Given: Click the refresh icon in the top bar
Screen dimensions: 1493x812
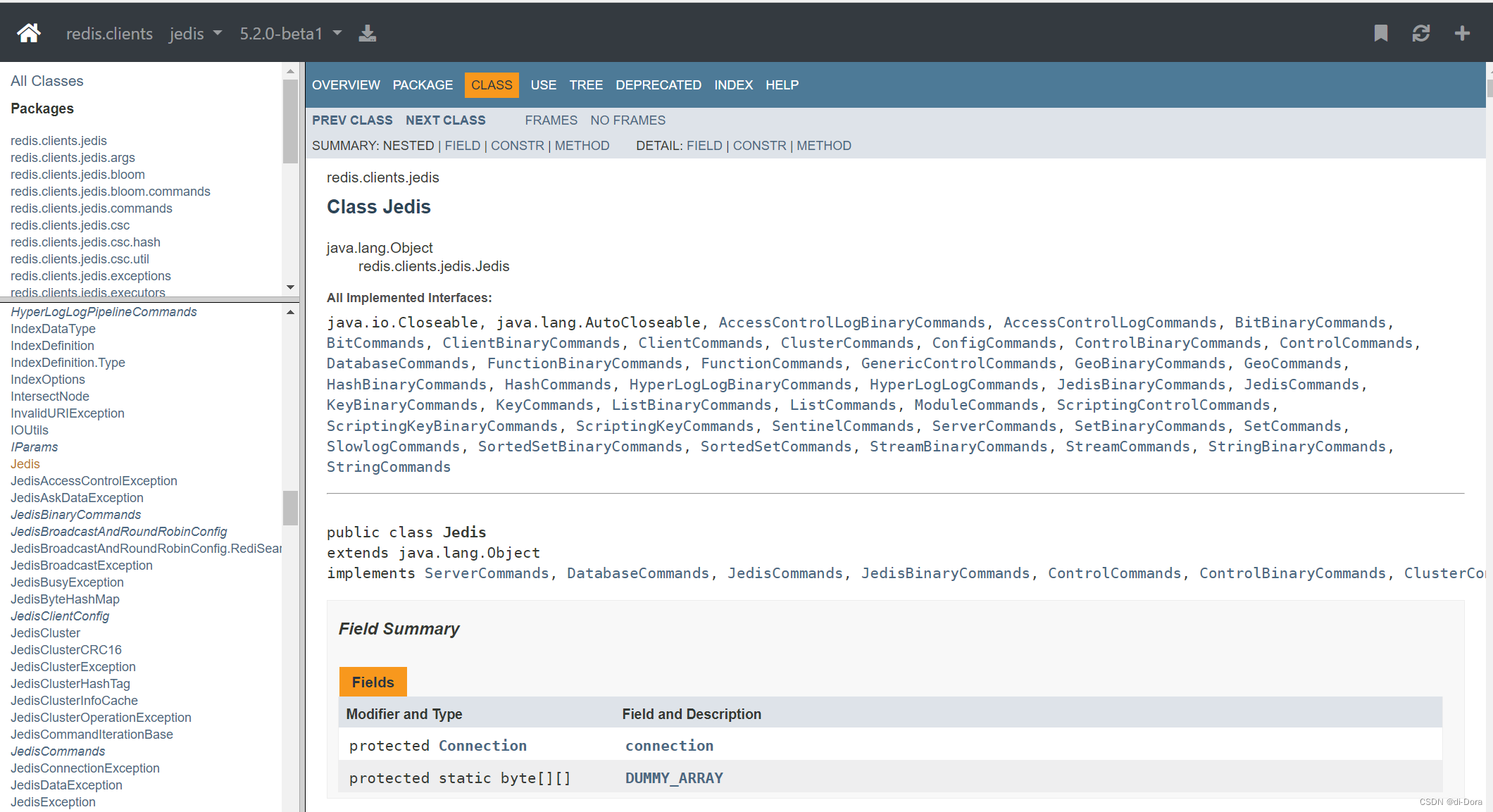Looking at the screenshot, I should (x=1422, y=32).
